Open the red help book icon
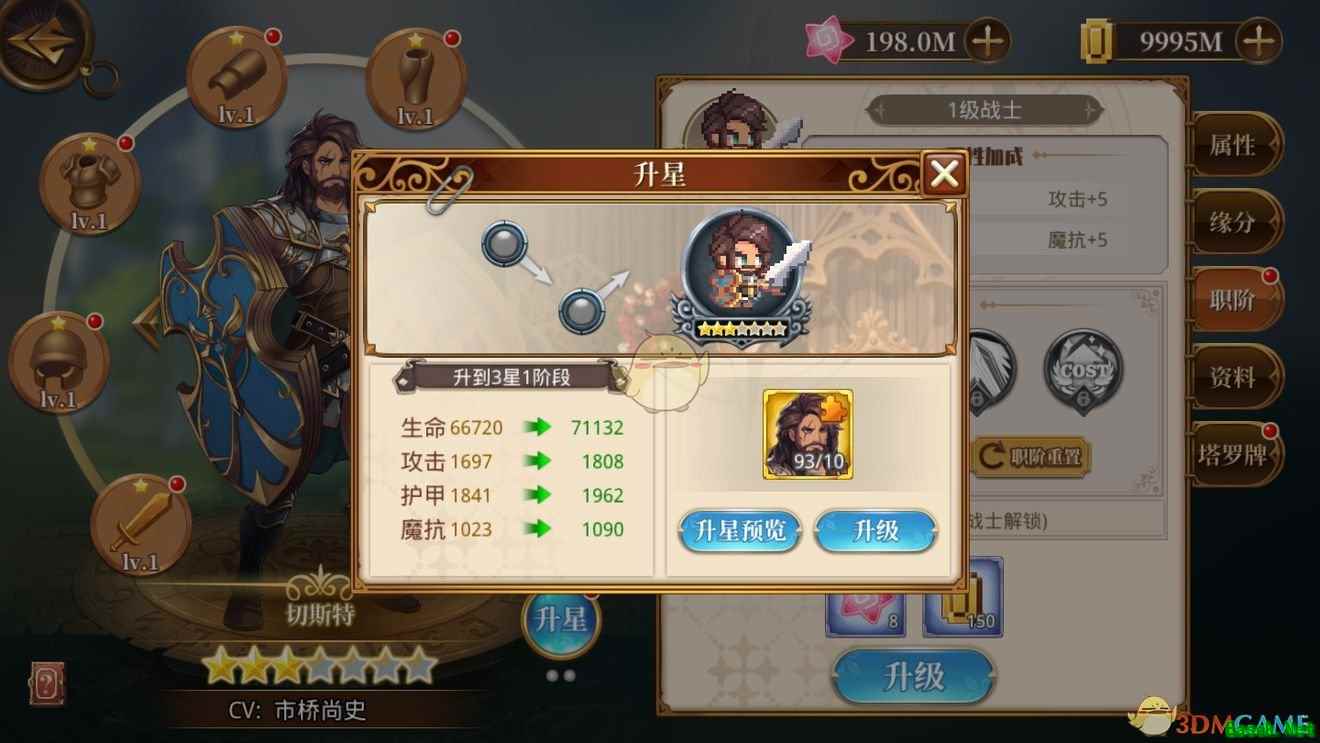The image size is (1320, 743). 47,683
